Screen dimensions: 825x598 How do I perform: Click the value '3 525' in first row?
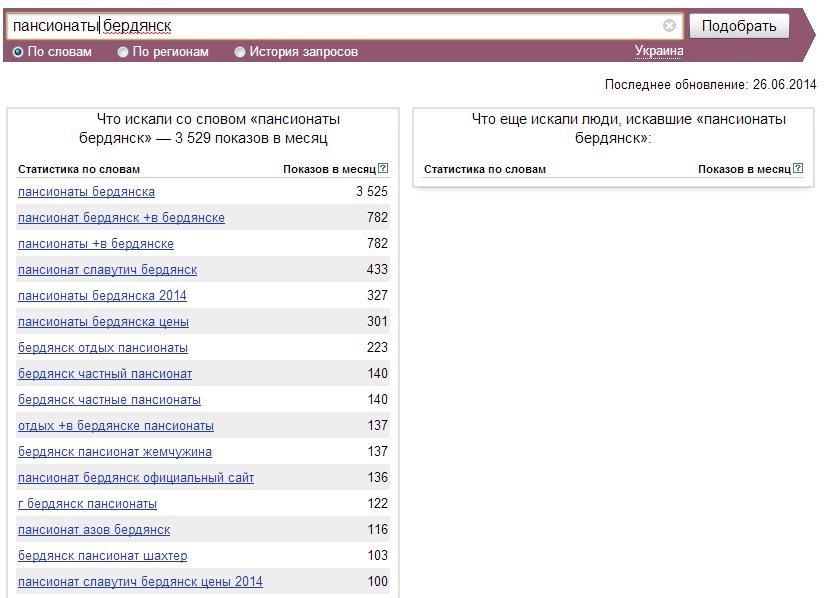click(x=371, y=191)
